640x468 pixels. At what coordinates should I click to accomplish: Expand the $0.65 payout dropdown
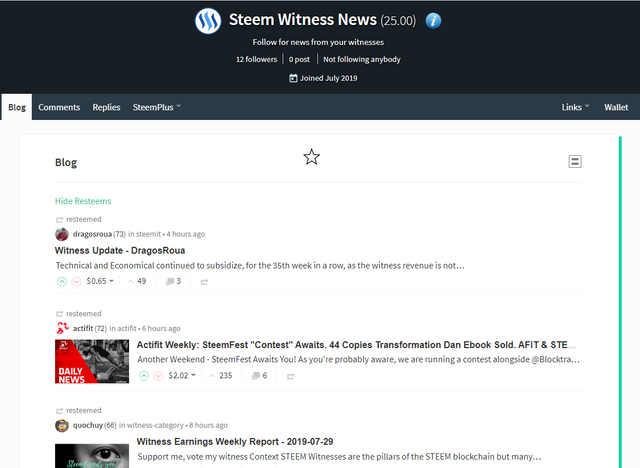100,281
